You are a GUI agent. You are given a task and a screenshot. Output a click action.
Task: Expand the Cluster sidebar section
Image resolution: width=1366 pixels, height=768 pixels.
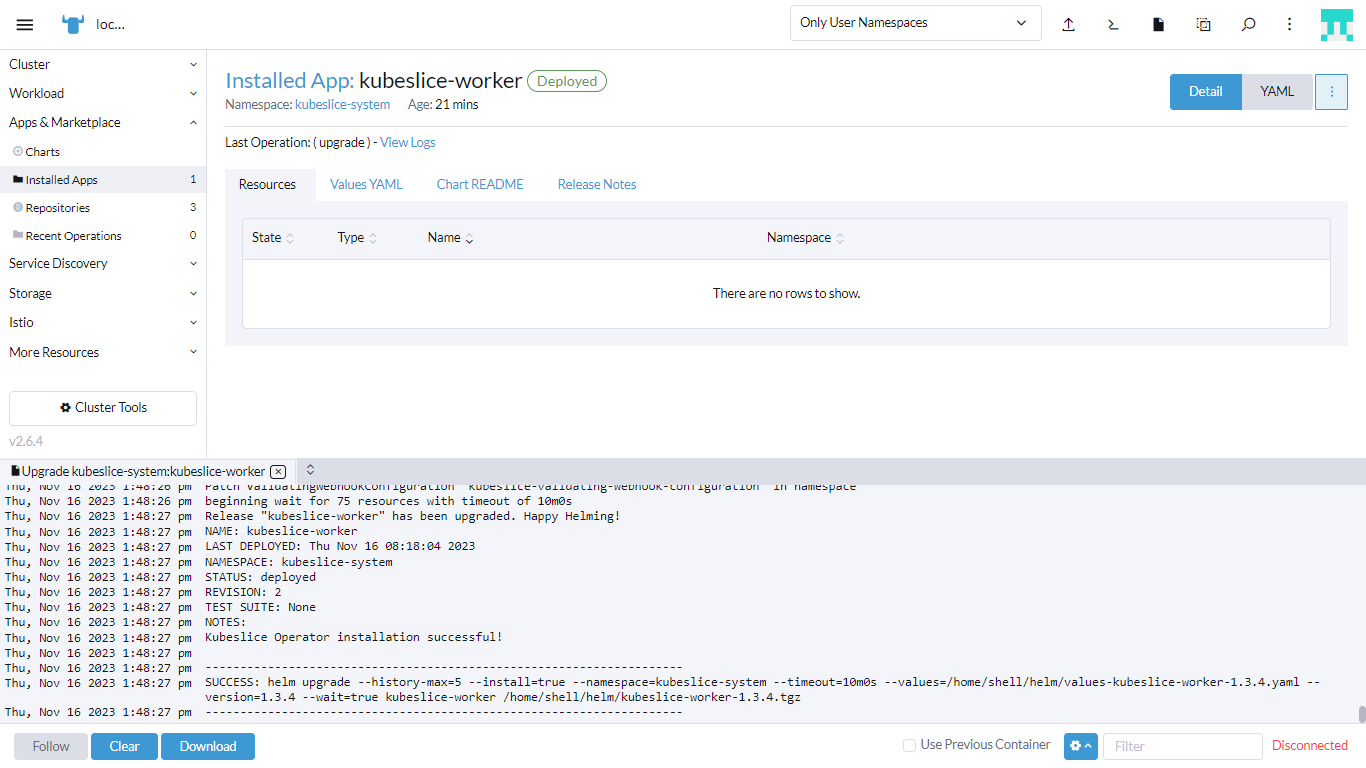click(x=103, y=64)
